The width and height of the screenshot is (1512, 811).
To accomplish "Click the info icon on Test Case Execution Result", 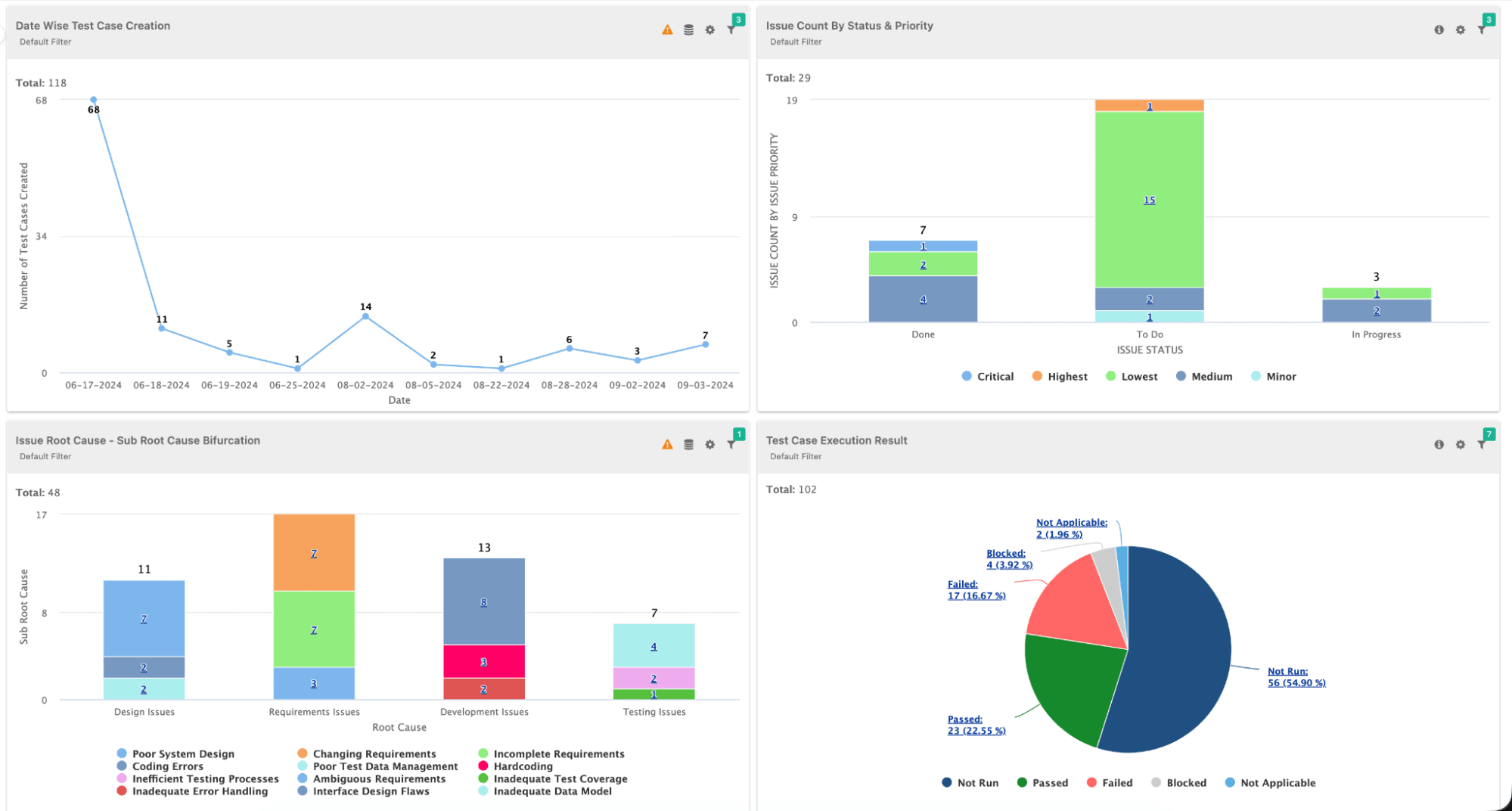I will [x=1438, y=445].
